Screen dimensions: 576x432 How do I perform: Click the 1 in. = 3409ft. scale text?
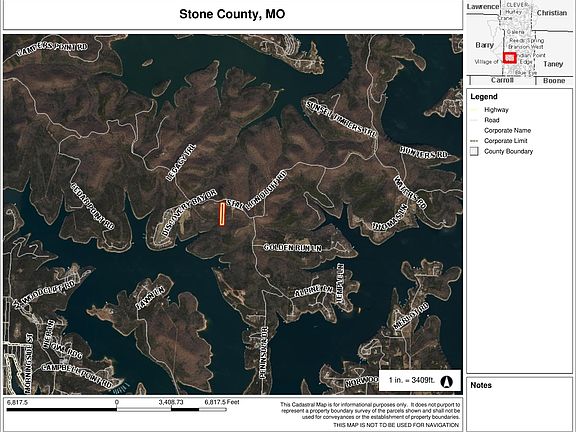click(412, 380)
